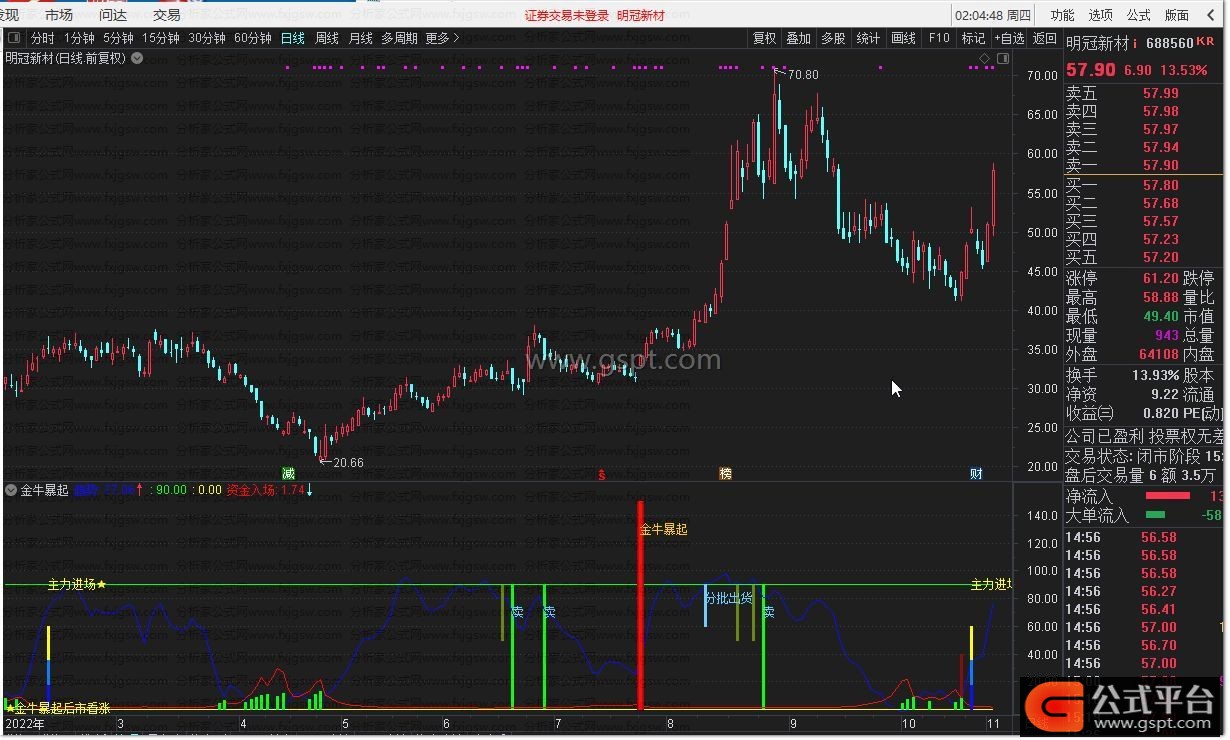Click the 资金入场 indicator value
The height and width of the screenshot is (740, 1230).
coord(265,490)
